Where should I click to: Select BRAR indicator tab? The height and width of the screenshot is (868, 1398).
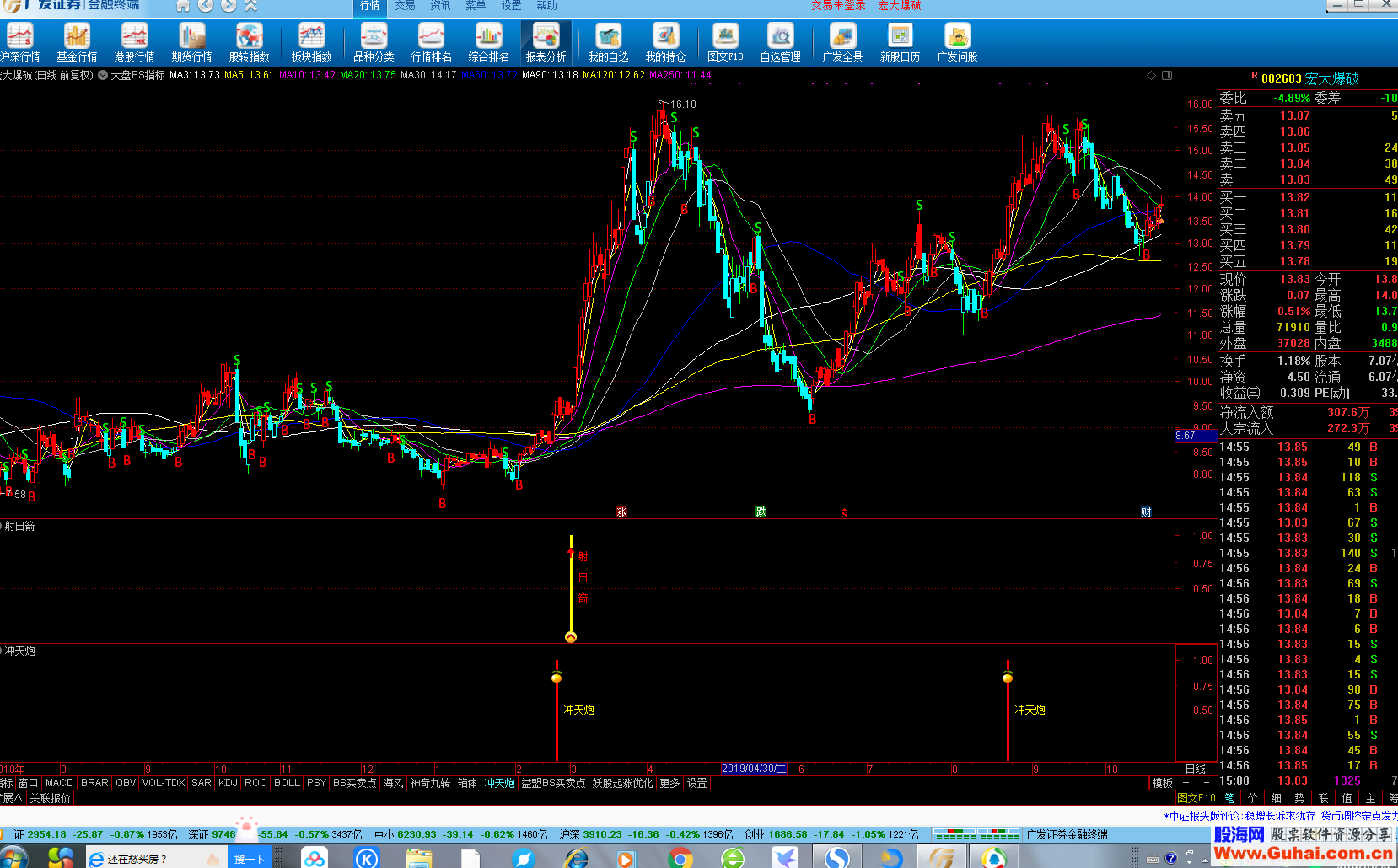tap(94, 783)
